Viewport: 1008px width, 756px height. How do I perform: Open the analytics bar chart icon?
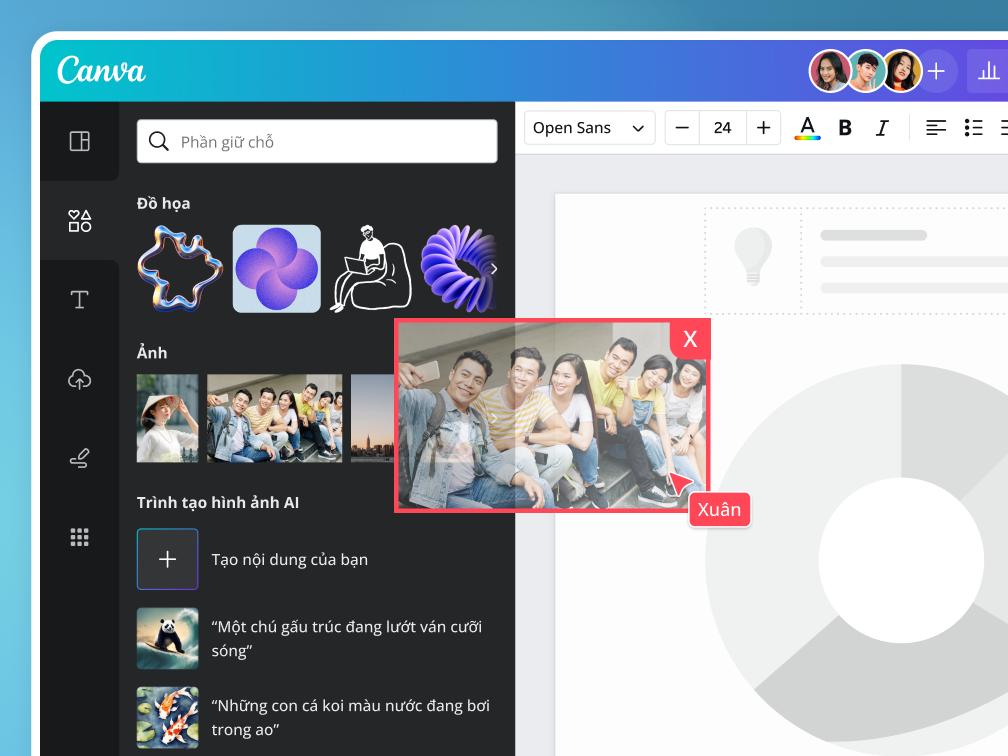988,71
